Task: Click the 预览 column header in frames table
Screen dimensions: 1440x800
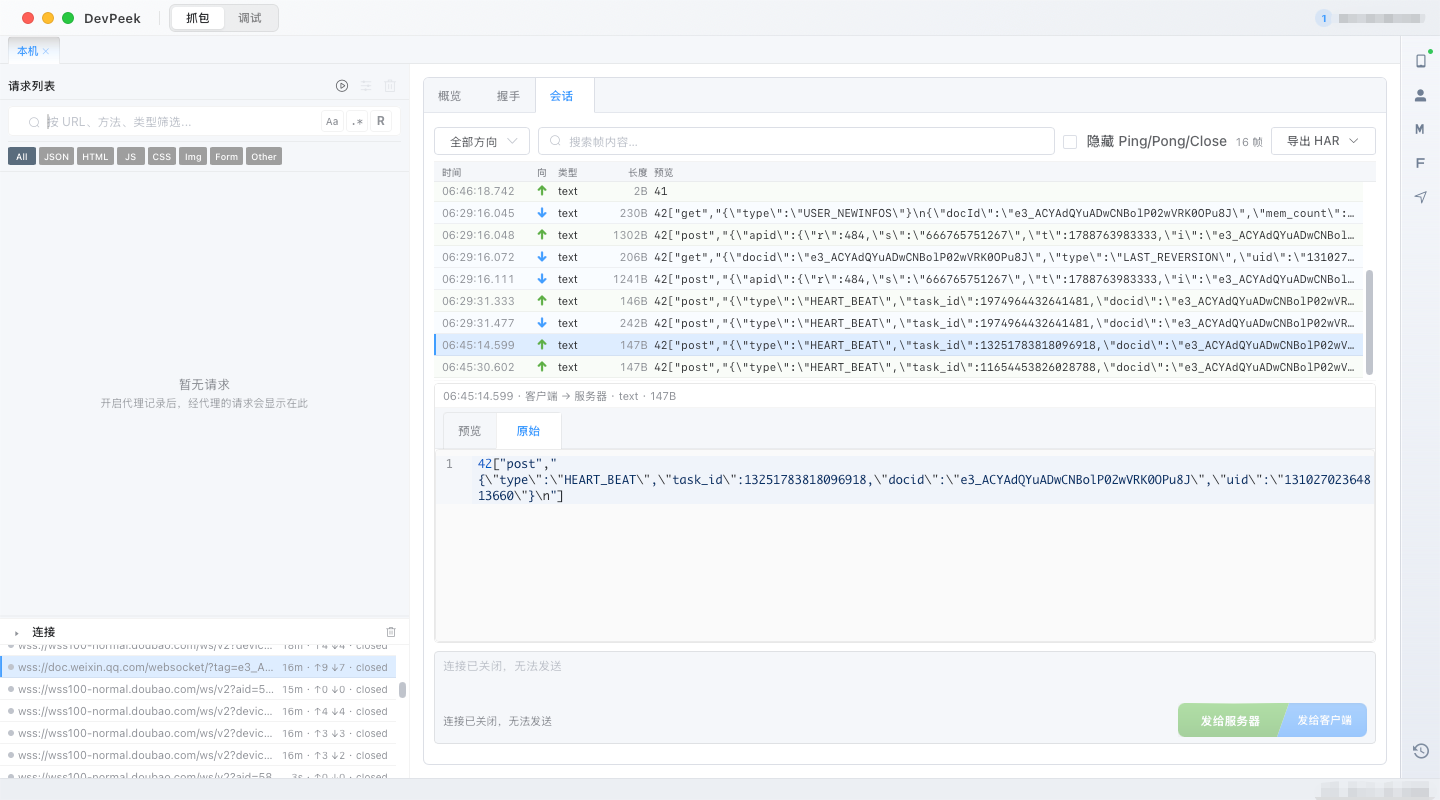Action: (664, 173)
